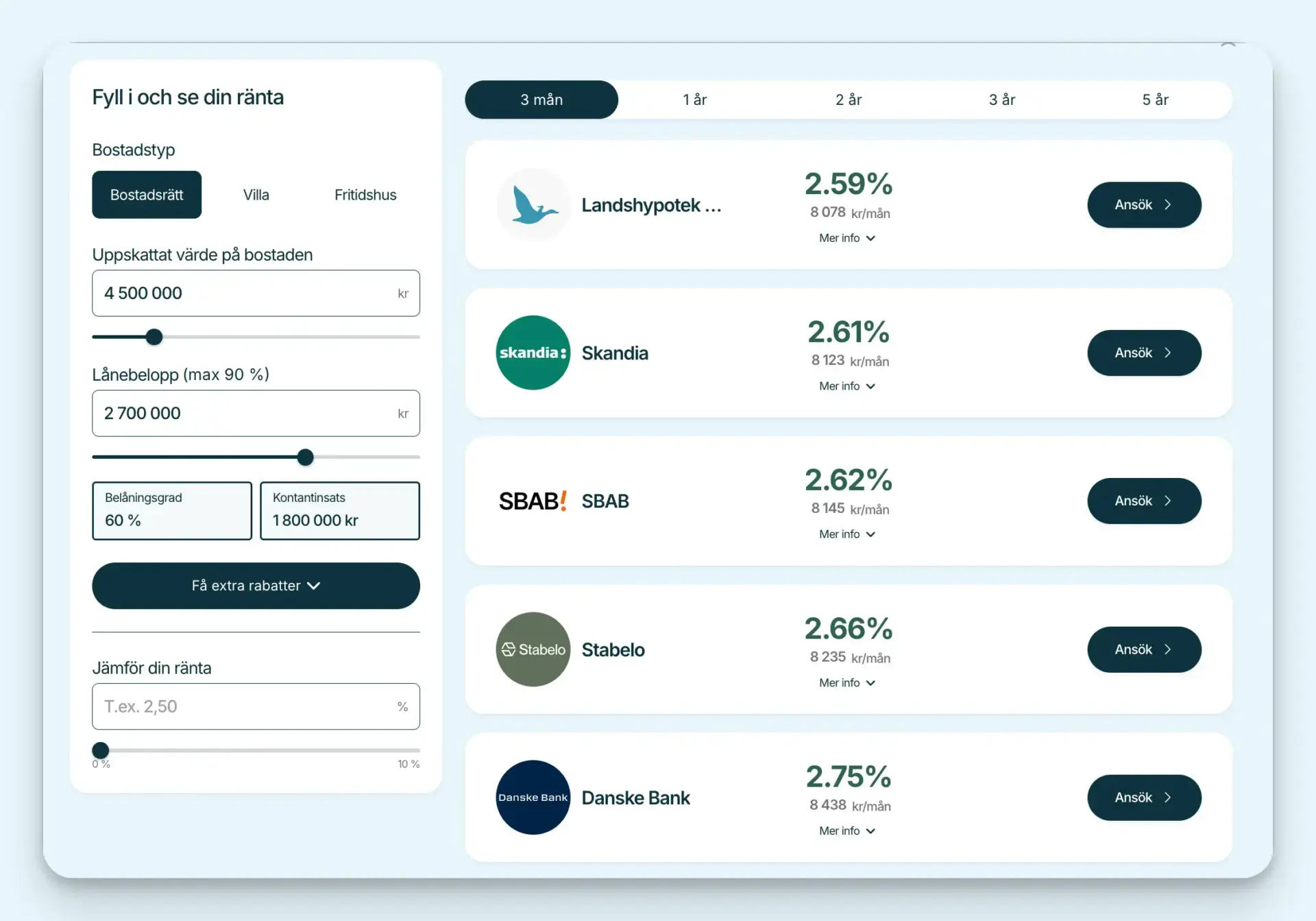Click the property value slider handle
Image resolution: width=1316 pixels, height=921 pixels.
click(154, 337)
